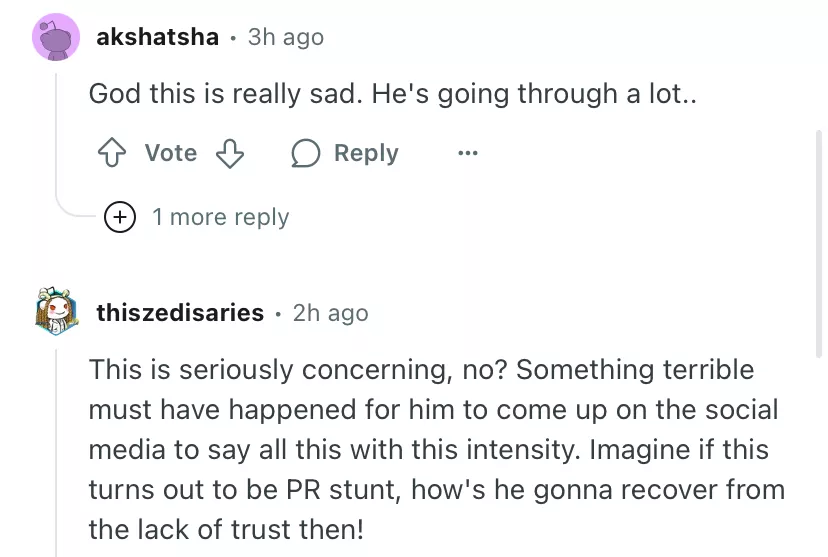Show the '1 more reply' thread

(x=220, y=217)
